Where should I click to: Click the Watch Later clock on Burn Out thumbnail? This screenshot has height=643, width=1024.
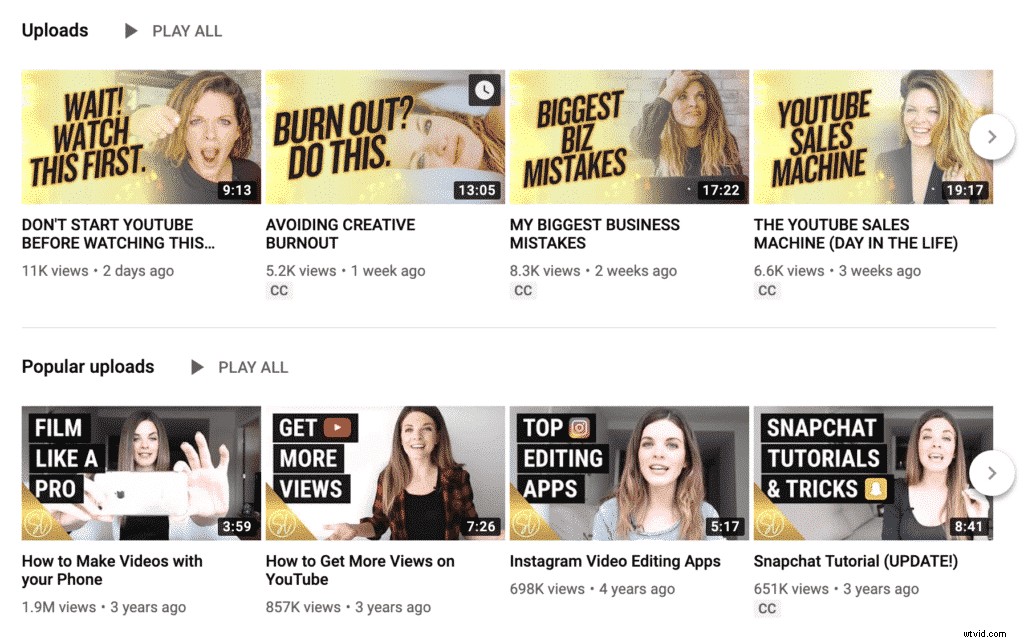(x=483, y=90)
